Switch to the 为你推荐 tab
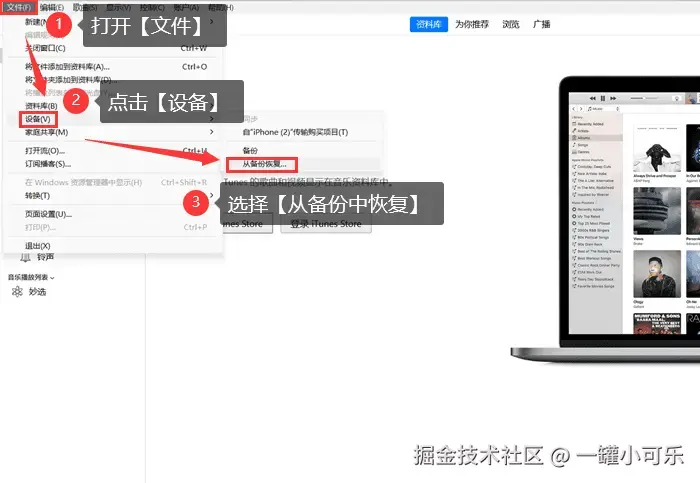Image resolution: width=700 pixels, height=483 pixels. tap(472, 24)
